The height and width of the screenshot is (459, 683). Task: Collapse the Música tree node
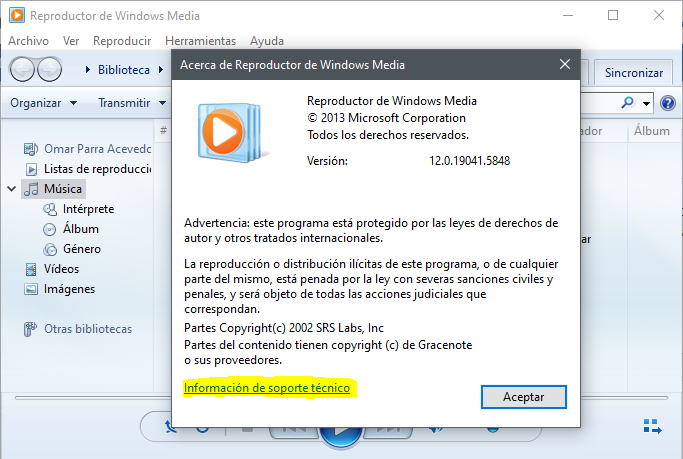tap(12, 189)
